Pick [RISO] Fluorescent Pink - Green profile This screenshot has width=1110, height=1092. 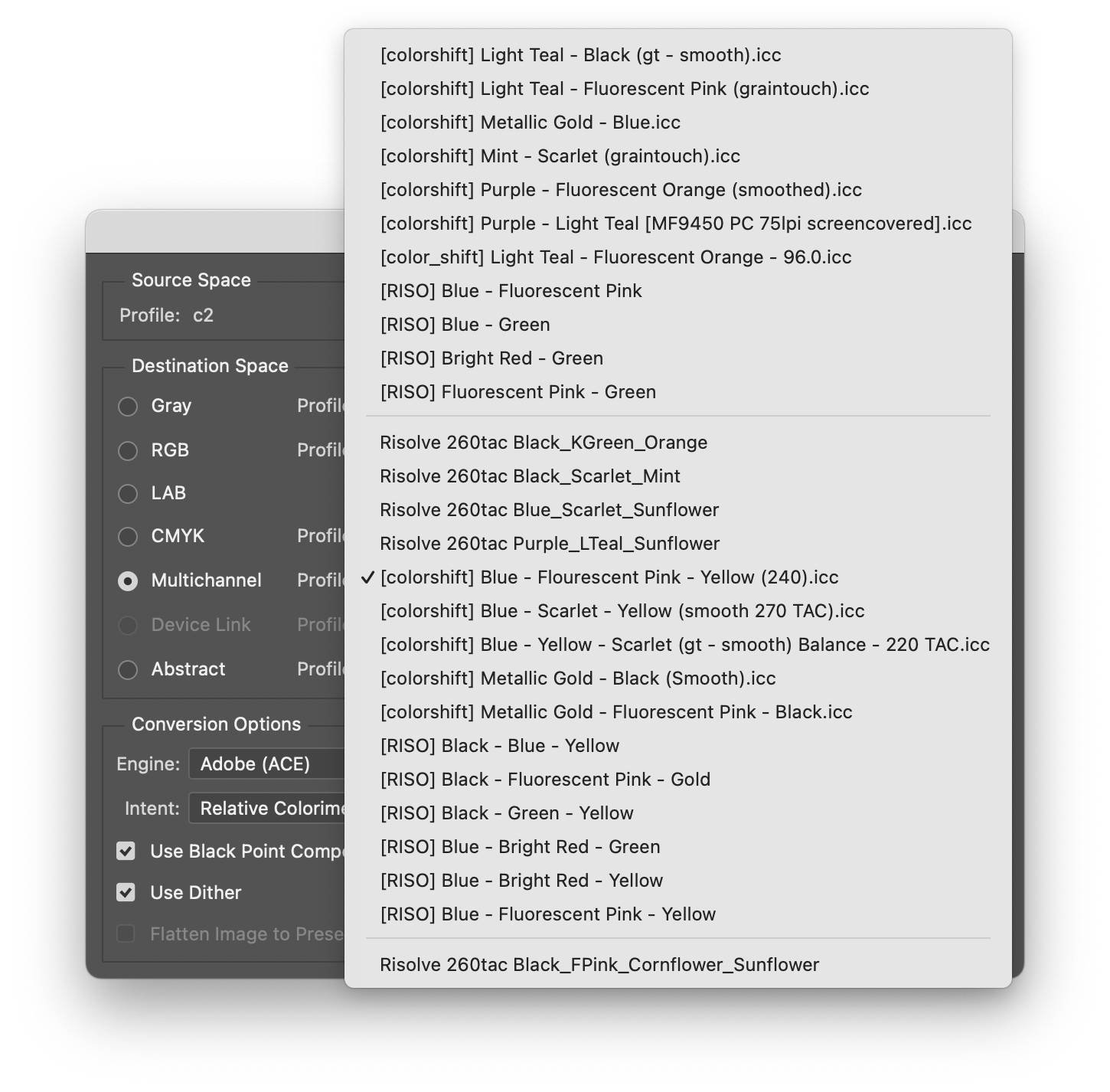(678, 392)
